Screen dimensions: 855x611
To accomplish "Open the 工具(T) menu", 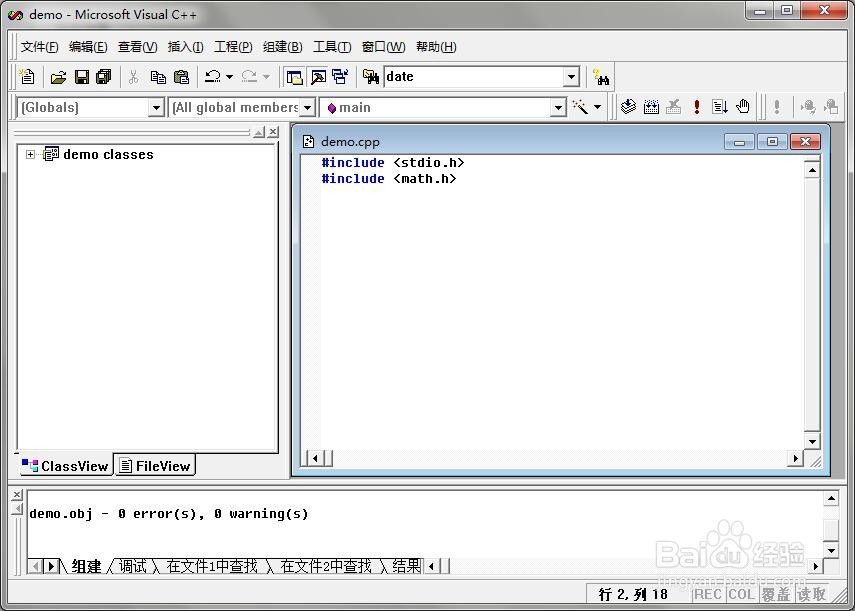I will pos(332,47).
